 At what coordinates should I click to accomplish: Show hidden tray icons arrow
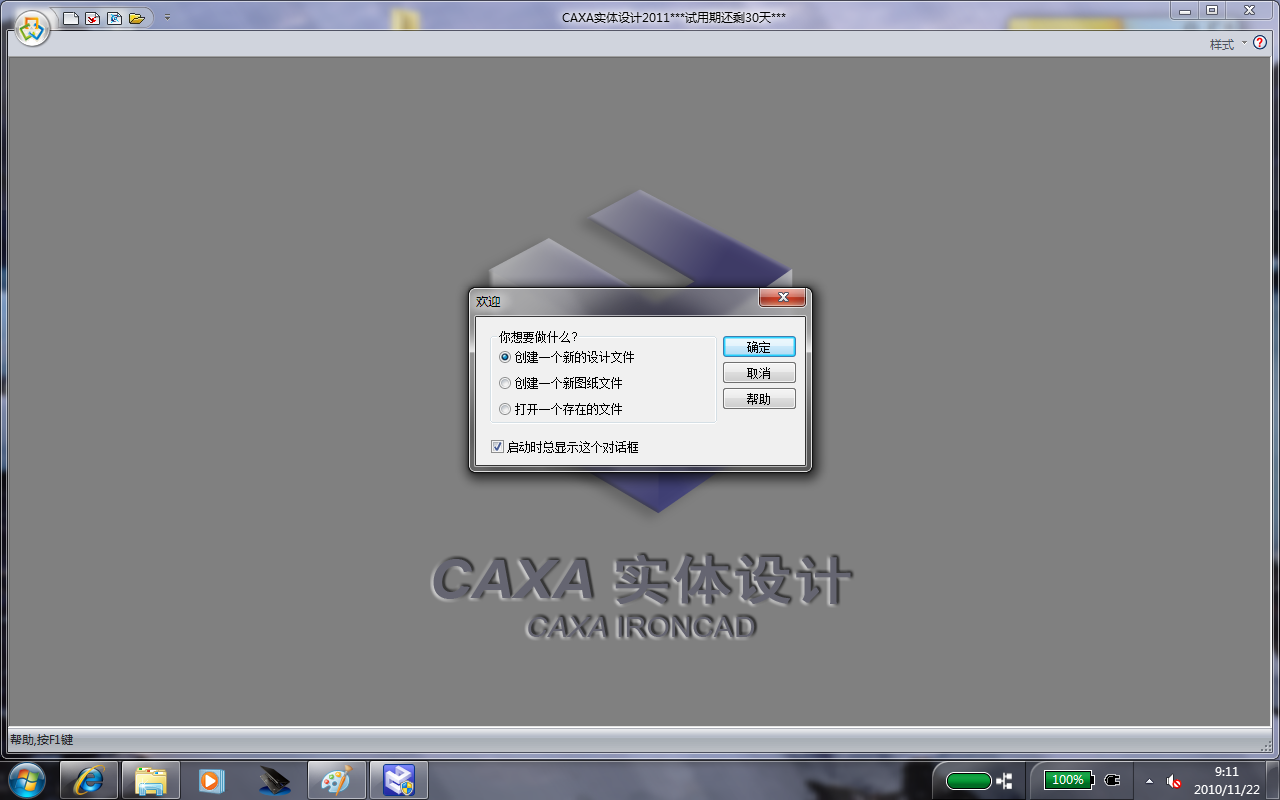click(1149, 781)
